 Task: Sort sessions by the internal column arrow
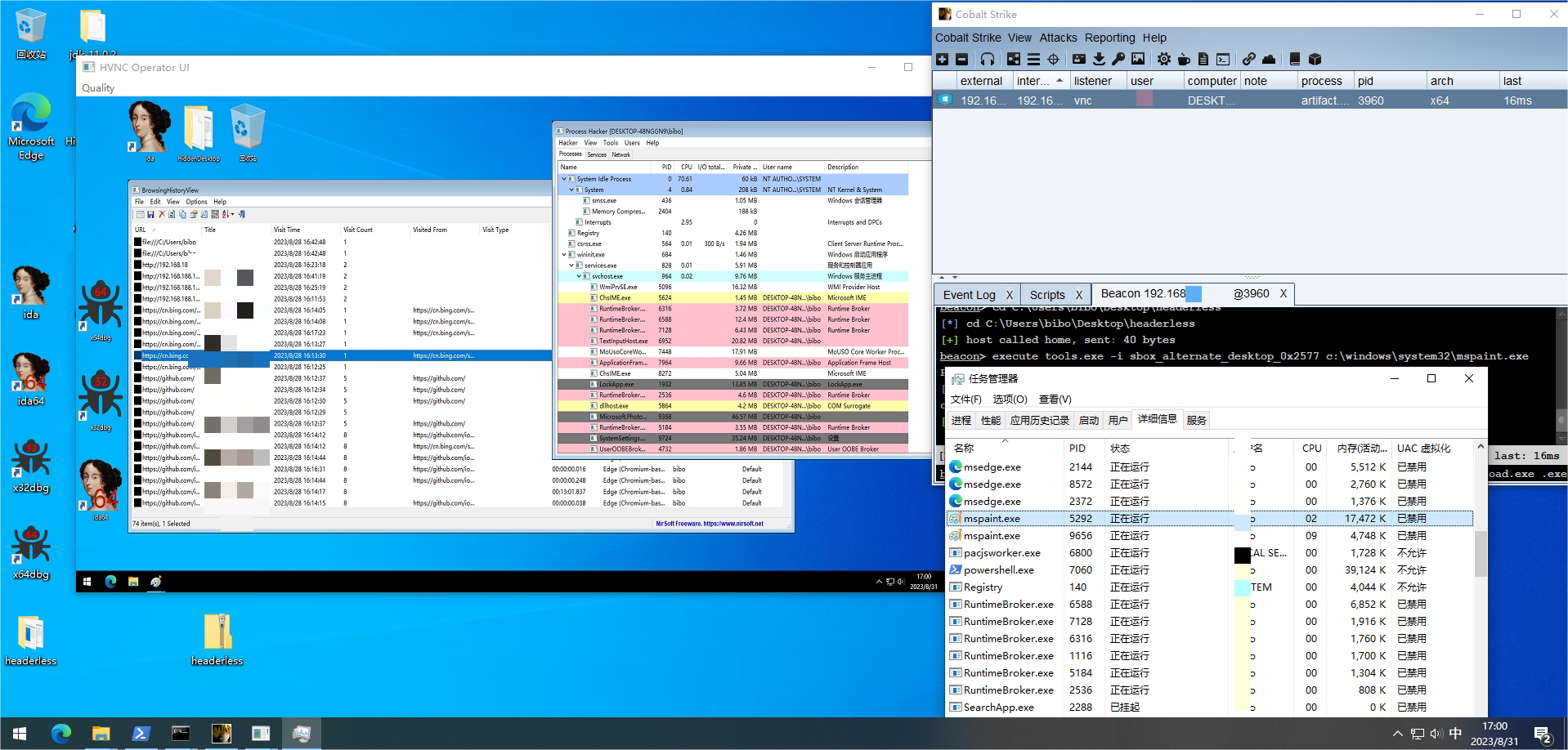pos(1060,81)
